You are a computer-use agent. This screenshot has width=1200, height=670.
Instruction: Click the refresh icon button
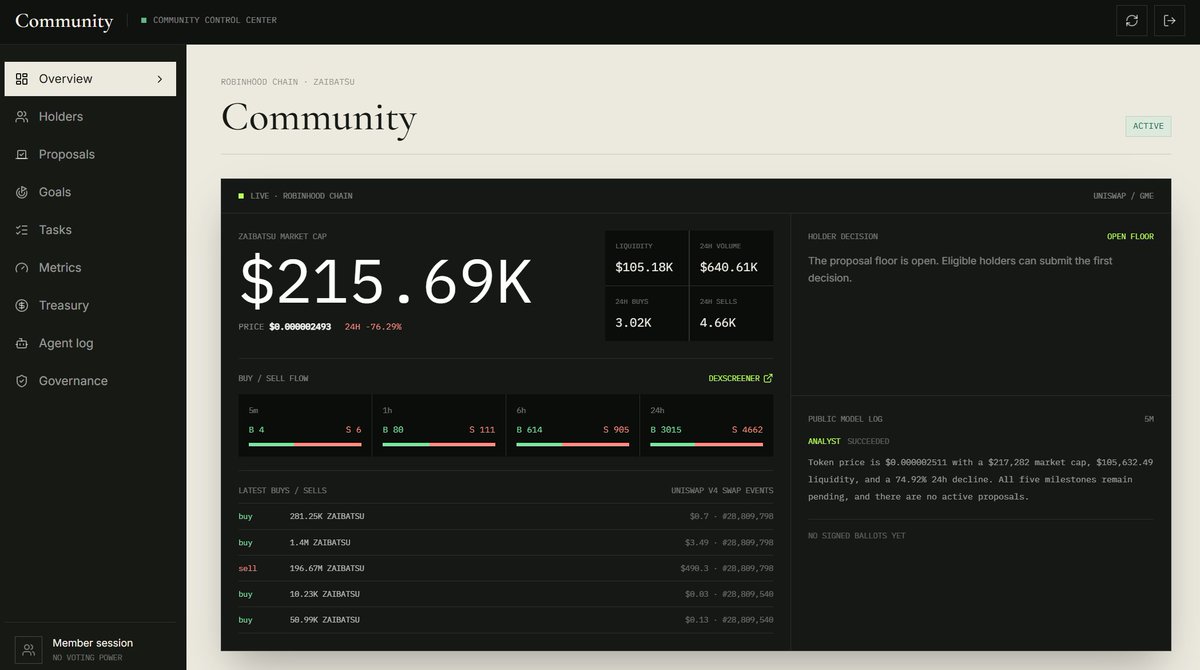1132,20
